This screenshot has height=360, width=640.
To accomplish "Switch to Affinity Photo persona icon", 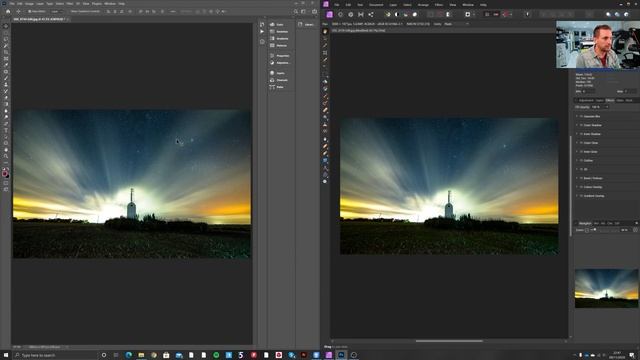I will pyautogui.click(x=329, y=14).
